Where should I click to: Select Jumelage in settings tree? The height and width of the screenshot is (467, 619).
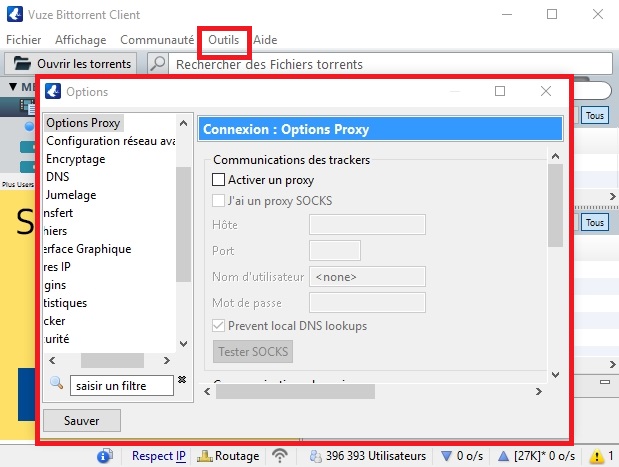[71, 195]
